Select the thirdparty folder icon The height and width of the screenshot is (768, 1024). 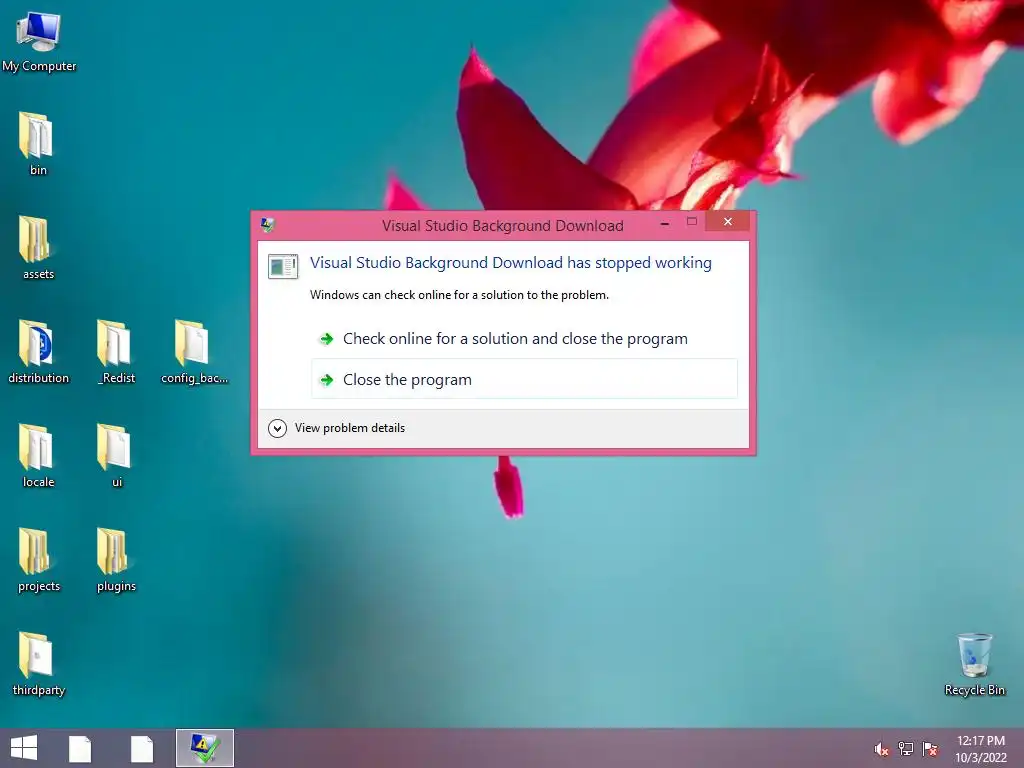tap(39, 664)
